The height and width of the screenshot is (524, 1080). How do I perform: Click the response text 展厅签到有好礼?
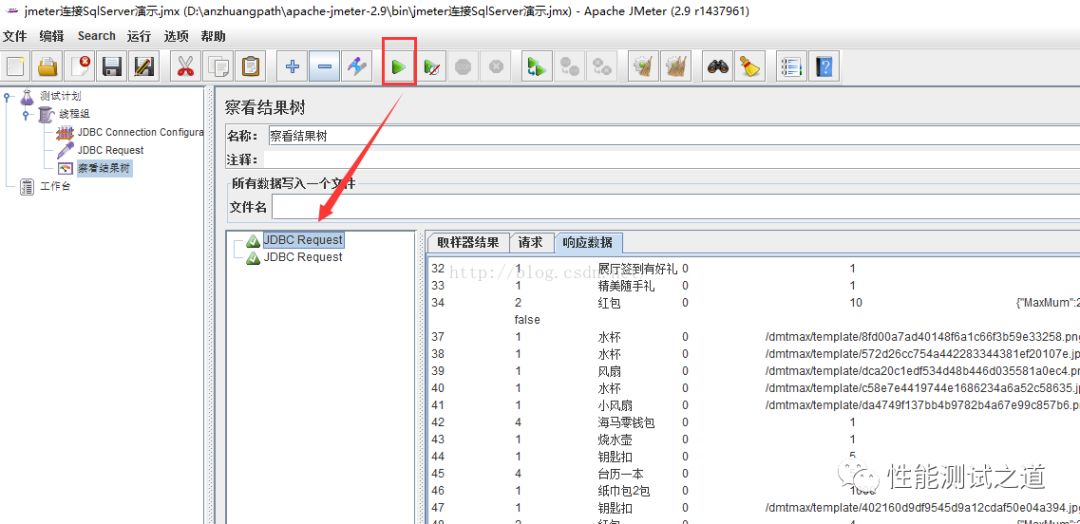point(638,269)
